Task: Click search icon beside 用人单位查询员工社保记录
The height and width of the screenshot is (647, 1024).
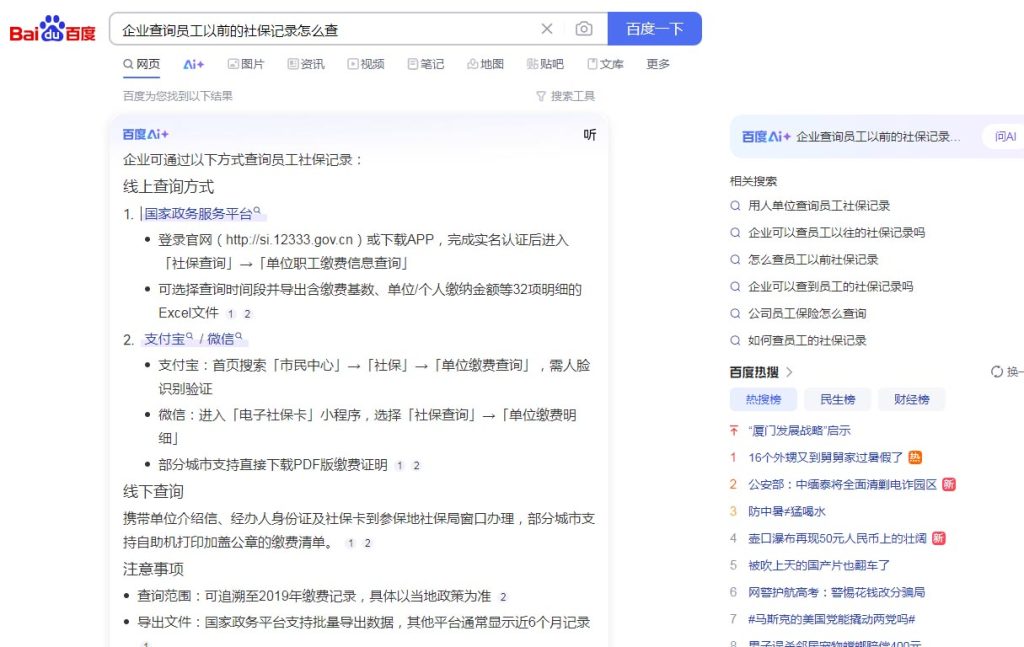Action: (735, 206)
